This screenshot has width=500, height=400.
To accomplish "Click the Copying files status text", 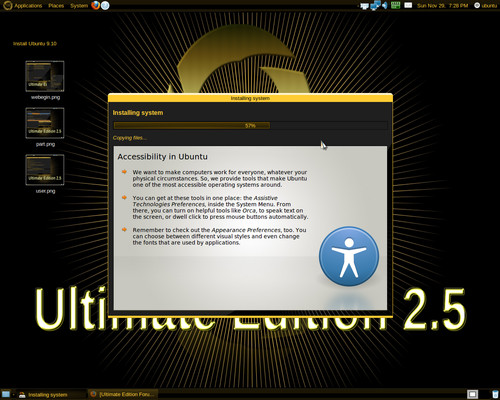I will [129, 138].
